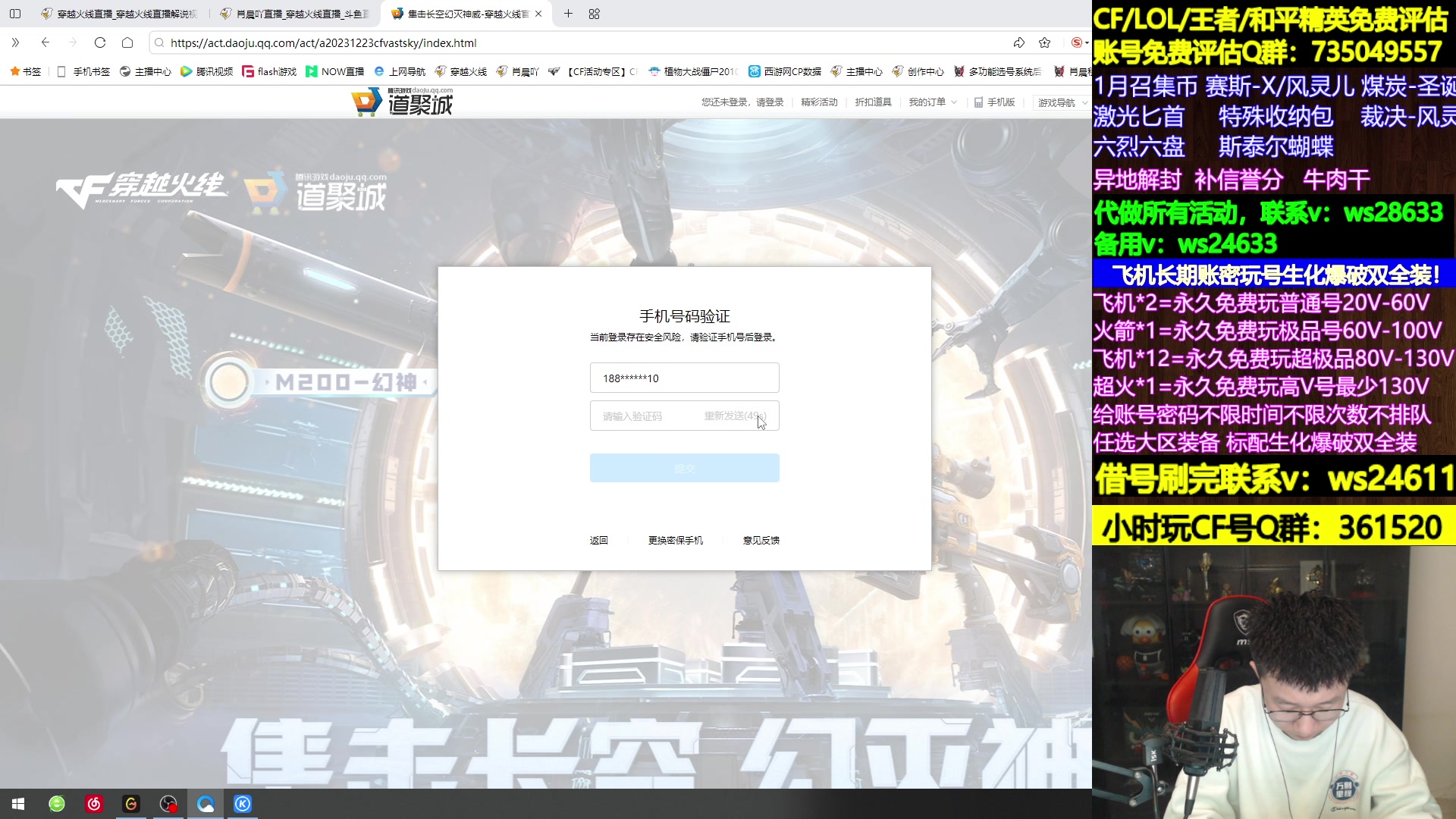Open the green 360 browser taskbar icon

[57, 804]
